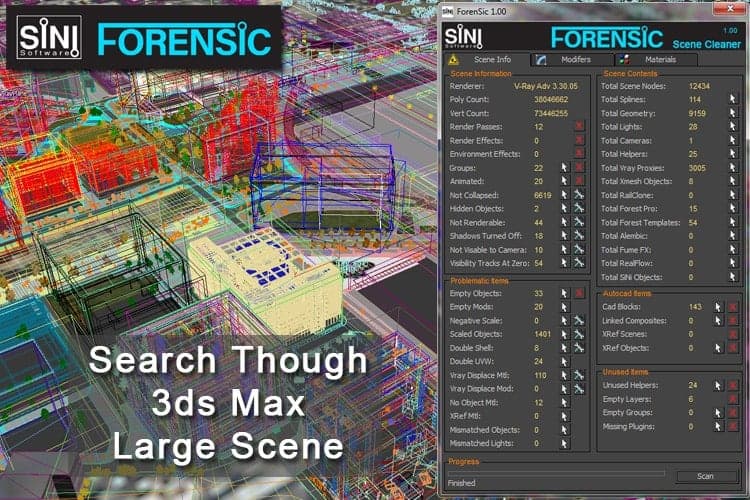Delete Empty Objects with red X
The width and height of the screenshot is (750, 500).
tap(578, 292)
